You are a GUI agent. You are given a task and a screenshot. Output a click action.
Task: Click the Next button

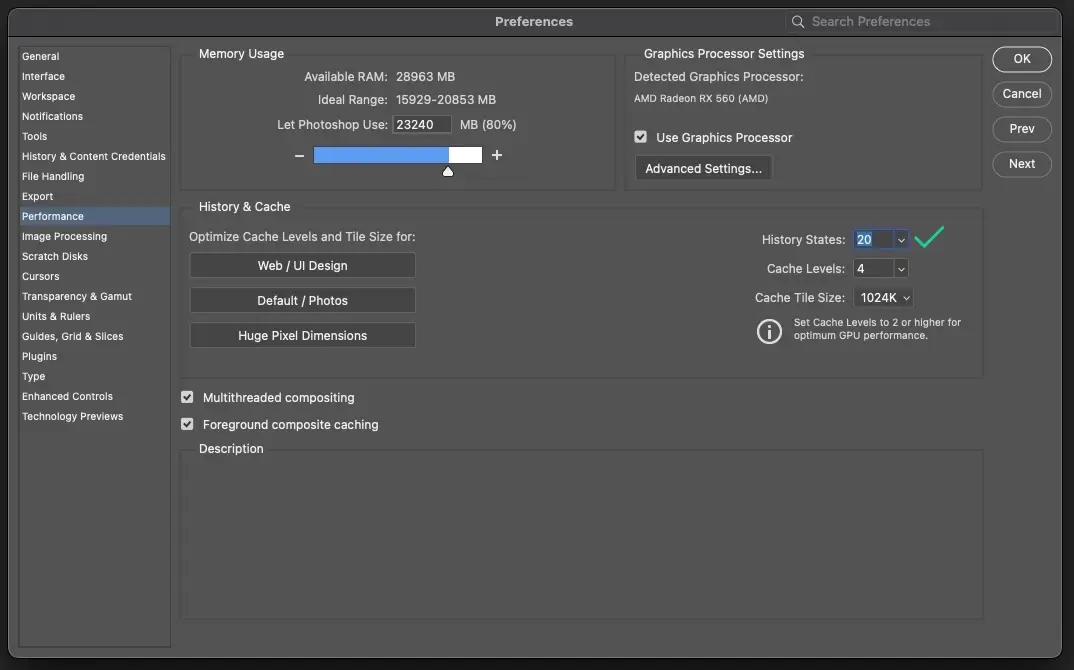[1022, 164]
